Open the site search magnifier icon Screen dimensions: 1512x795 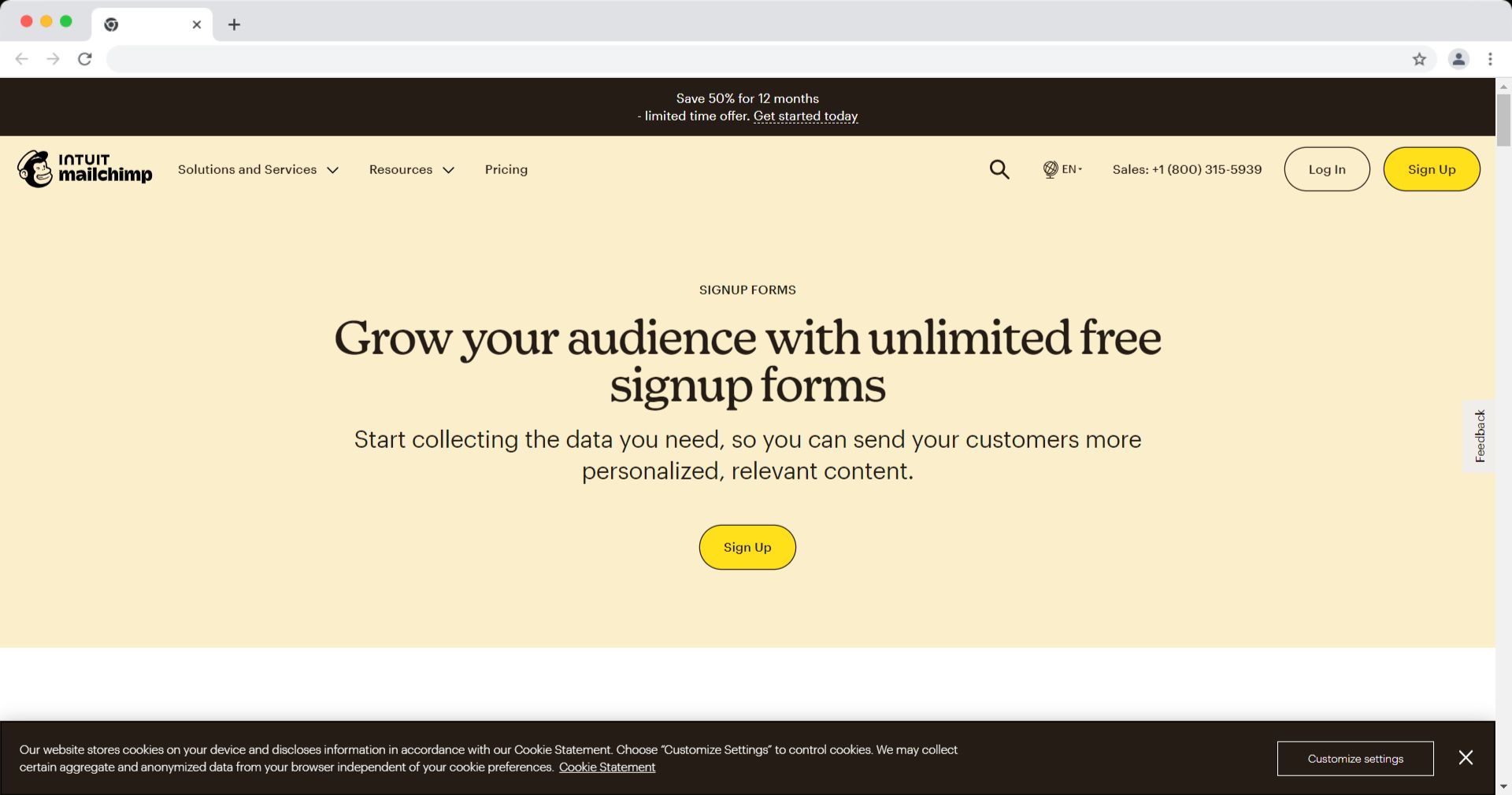tap(999, 169)
